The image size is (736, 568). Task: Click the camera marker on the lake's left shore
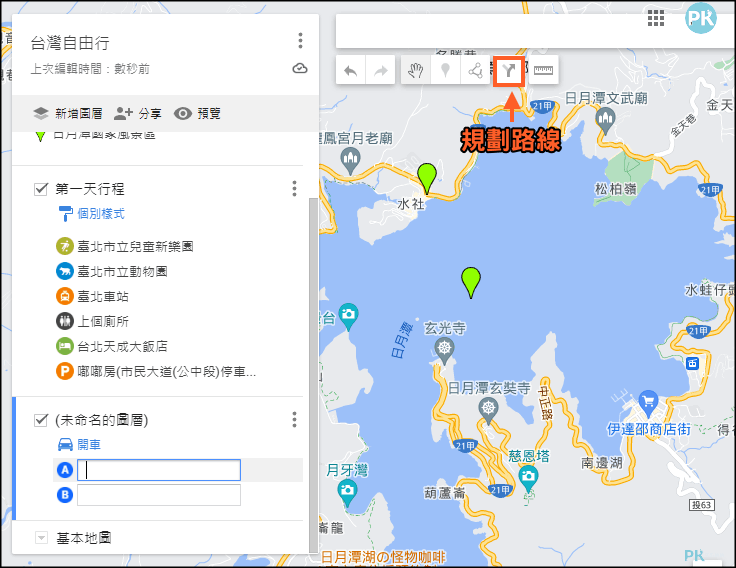(348, 316)
